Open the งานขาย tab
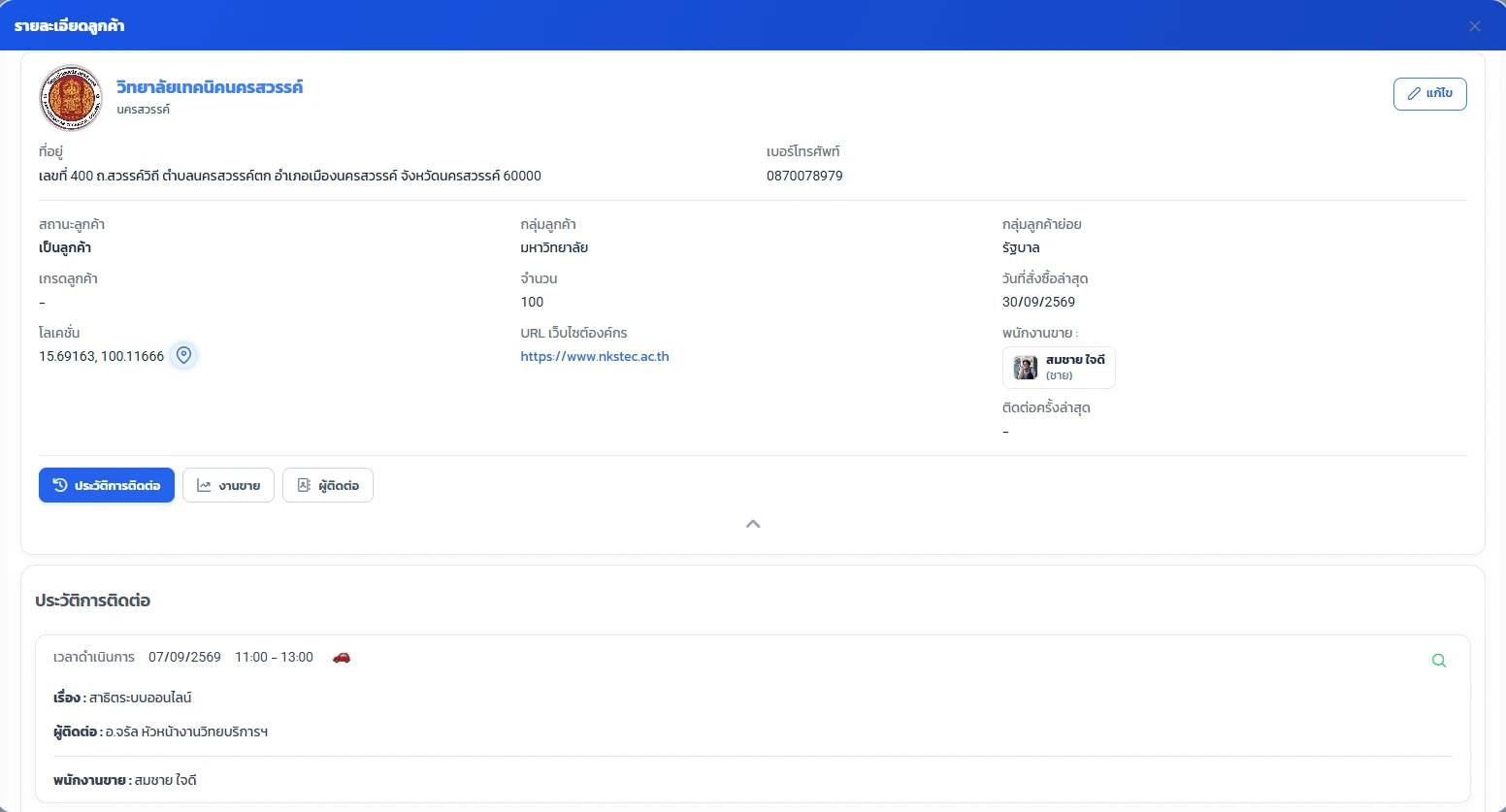Screen dimensions: 1506x812 pos(228,485)
